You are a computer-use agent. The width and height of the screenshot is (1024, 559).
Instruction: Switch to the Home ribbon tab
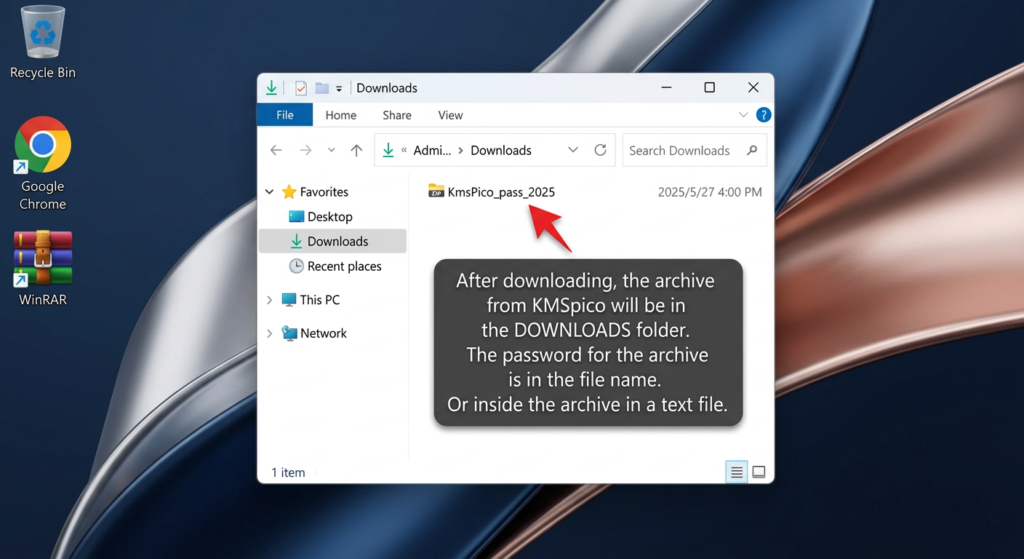(341, 115)
